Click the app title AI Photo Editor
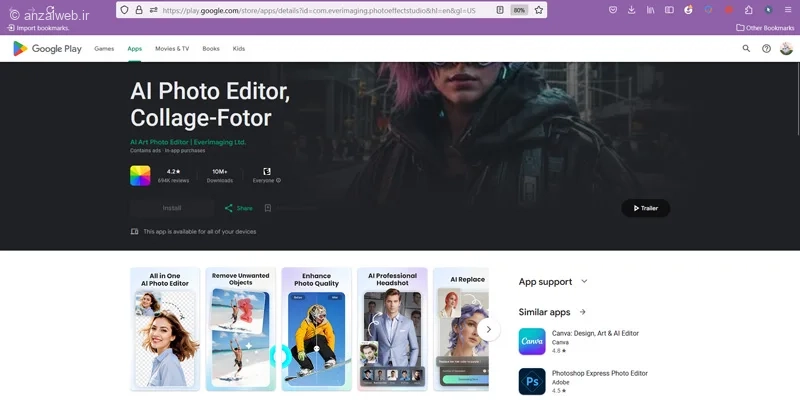This screenshot has width=800, height=400. click(x=210, y=105)
